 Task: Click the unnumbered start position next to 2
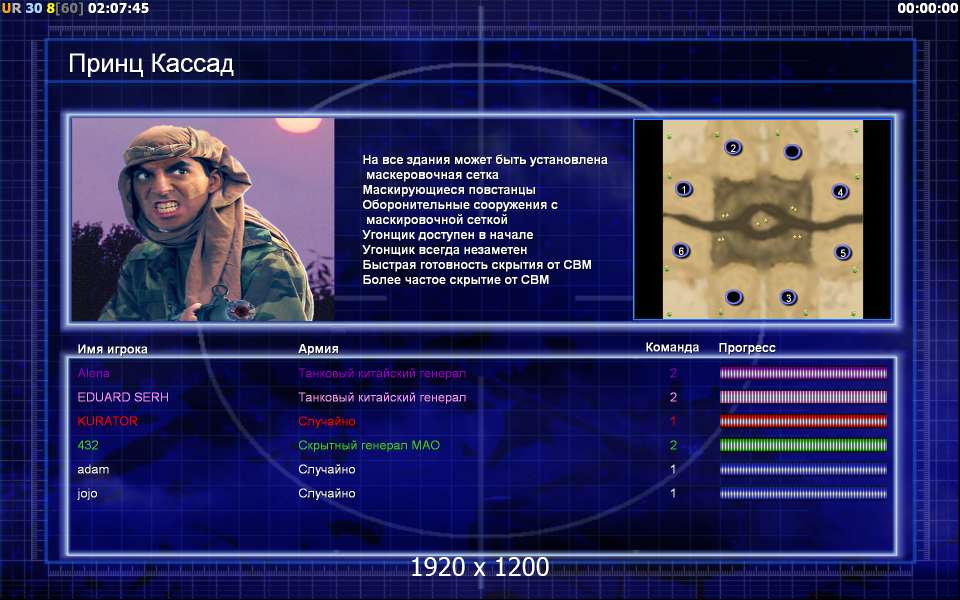(792, 151)
